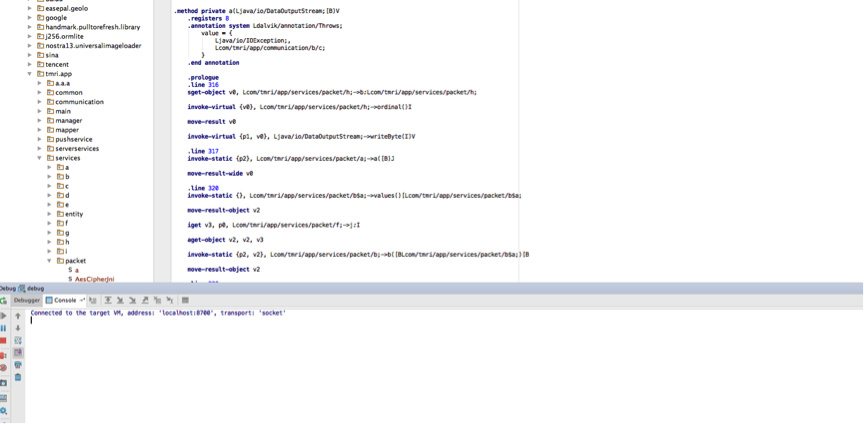864x424 pixels.
Task: Click the '.line 320' text in editor
Action: click(203, 188)
